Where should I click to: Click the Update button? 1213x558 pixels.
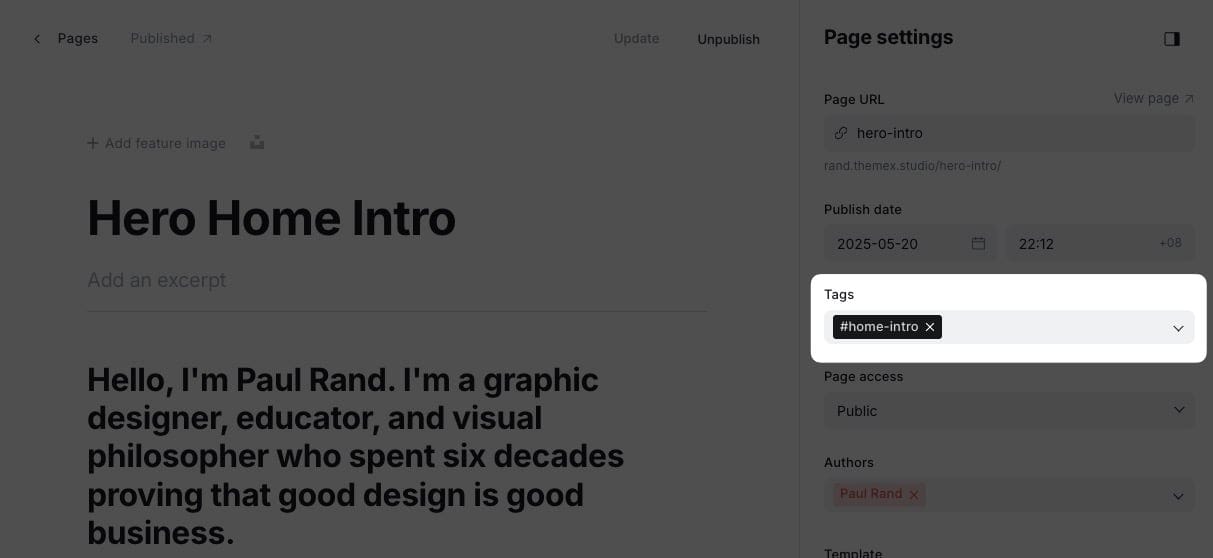click(636, 39)
